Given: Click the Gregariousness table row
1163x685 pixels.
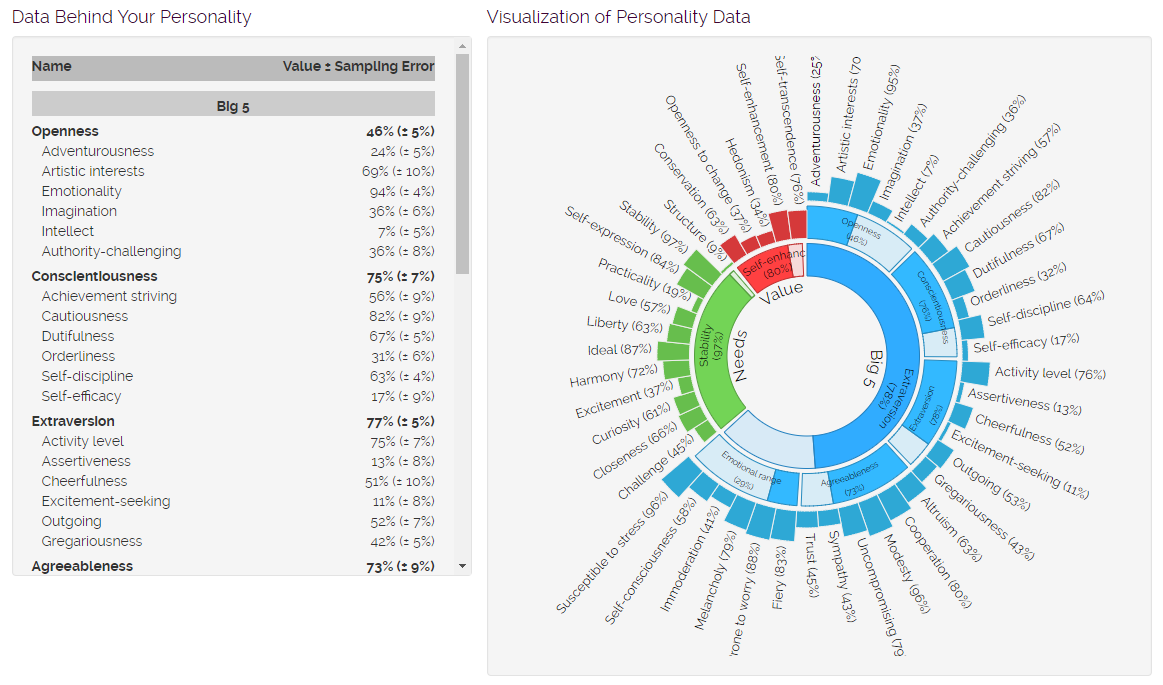Looking at the screenshot, I should point(233,542).
